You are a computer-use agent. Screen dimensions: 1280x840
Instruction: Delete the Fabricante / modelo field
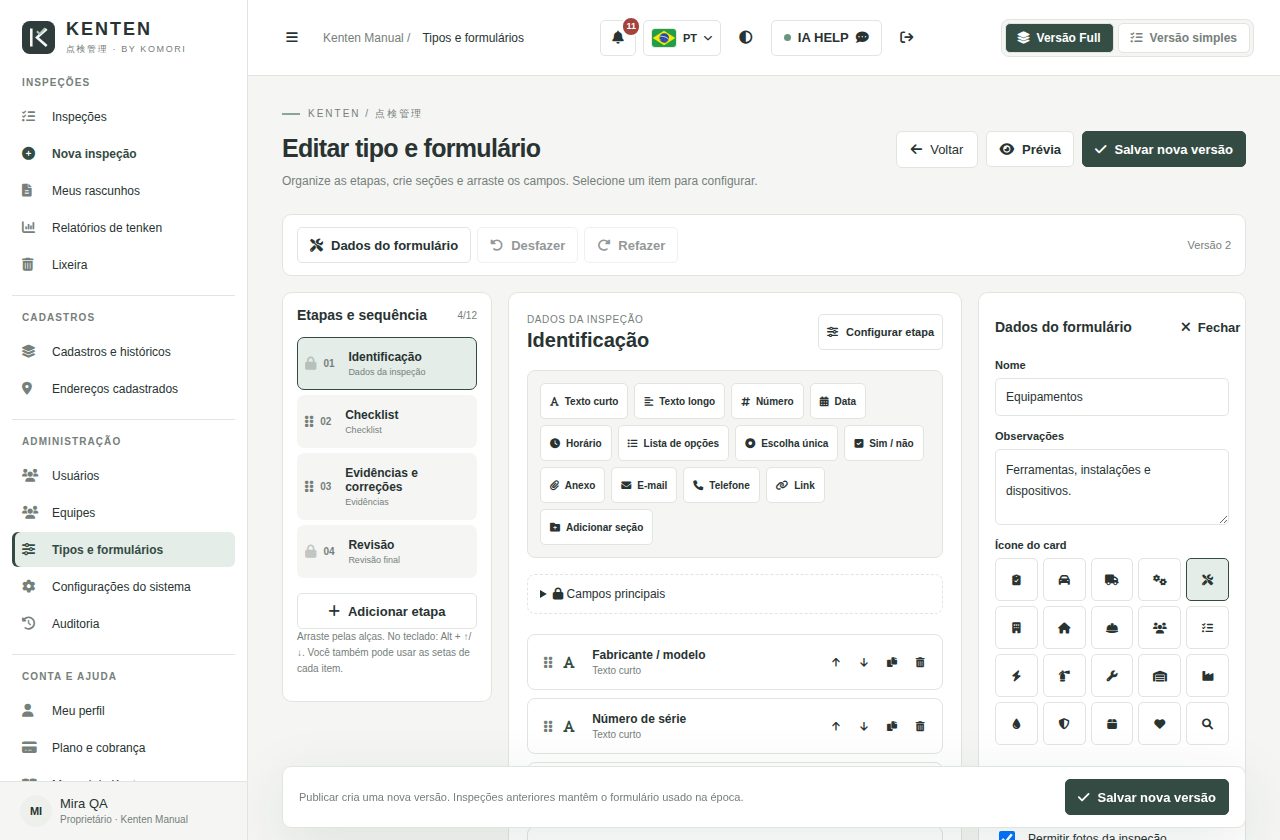pyautogui.click(x=920, y=662)
